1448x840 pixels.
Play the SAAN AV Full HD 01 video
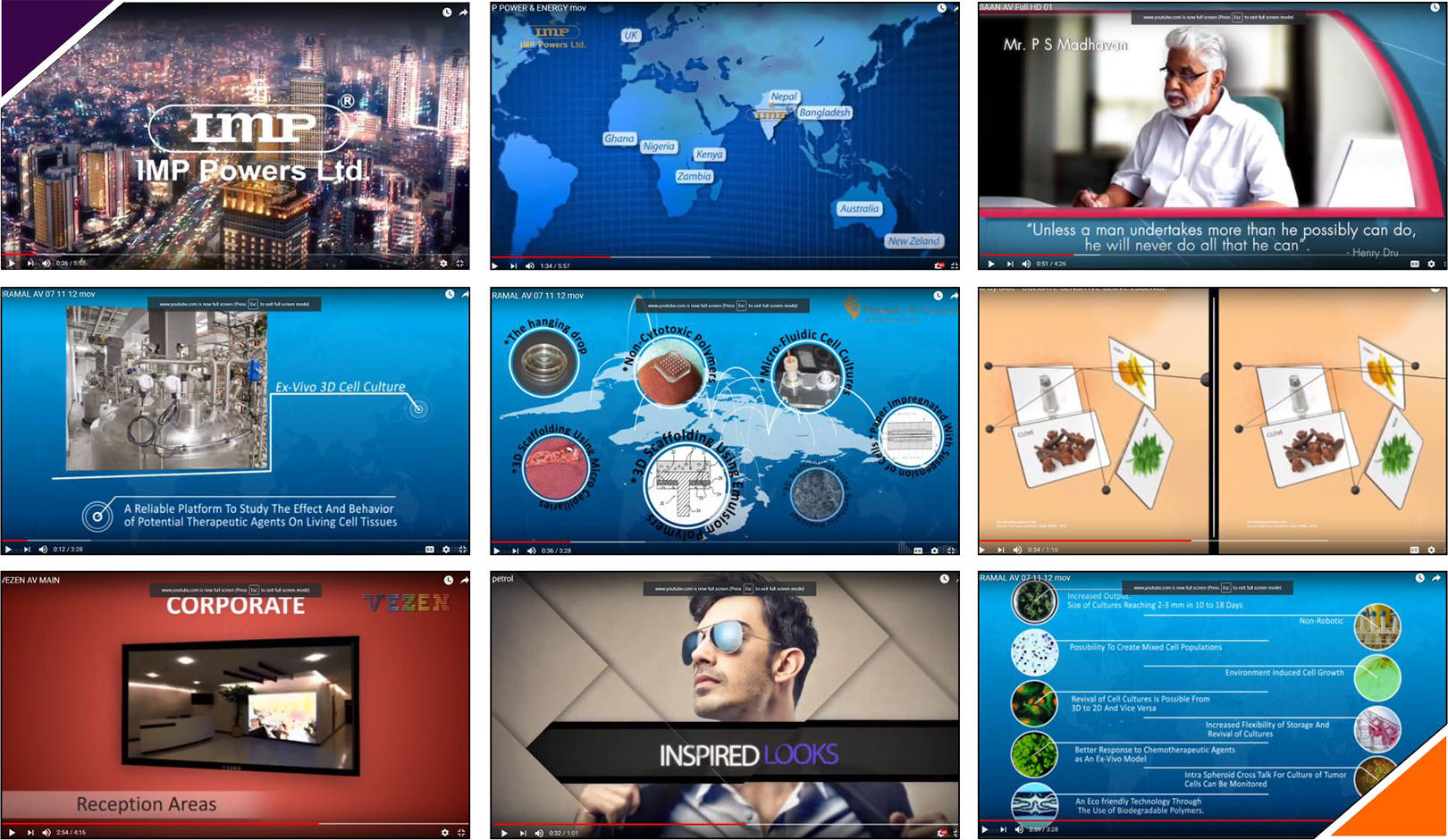click(x=990, y=264)
